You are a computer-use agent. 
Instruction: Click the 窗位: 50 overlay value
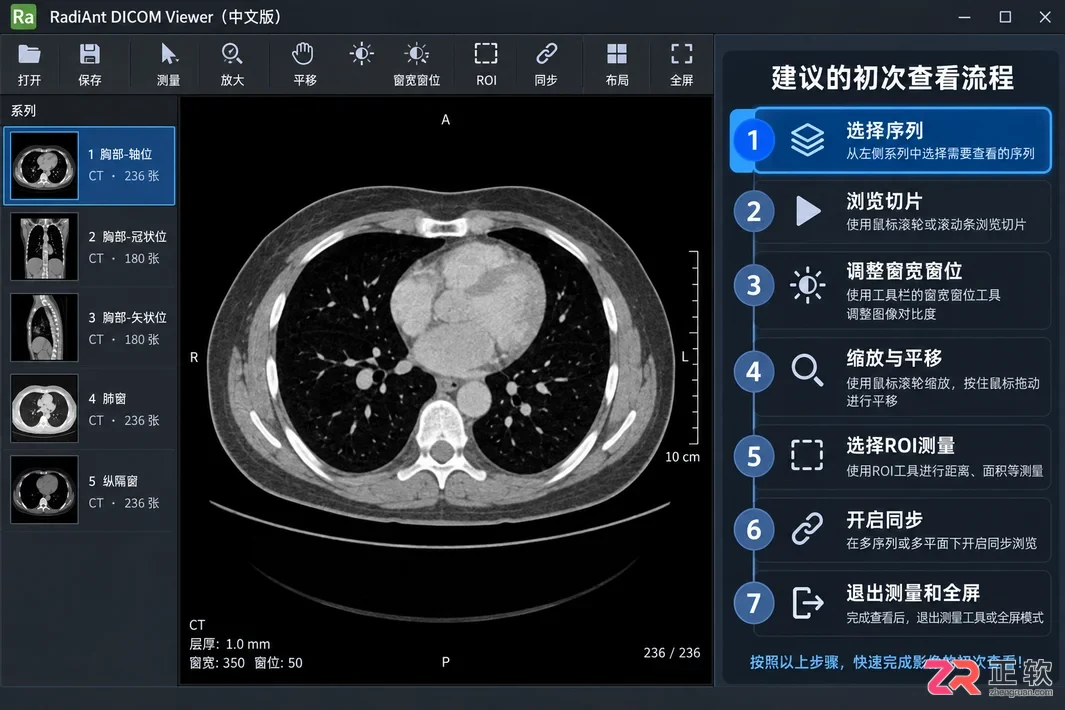(278, 662)
